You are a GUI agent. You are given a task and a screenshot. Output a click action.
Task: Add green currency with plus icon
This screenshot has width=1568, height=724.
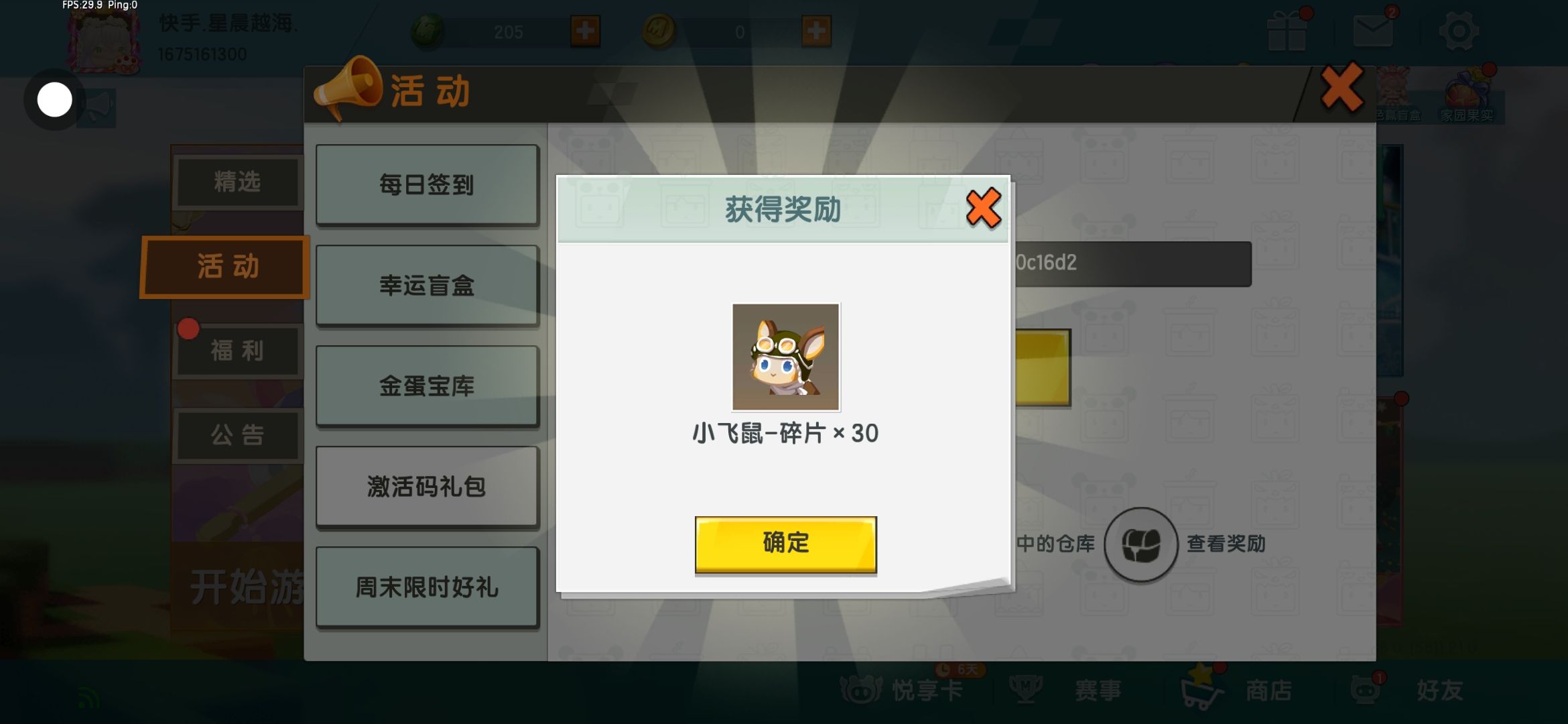pos(585,31)
